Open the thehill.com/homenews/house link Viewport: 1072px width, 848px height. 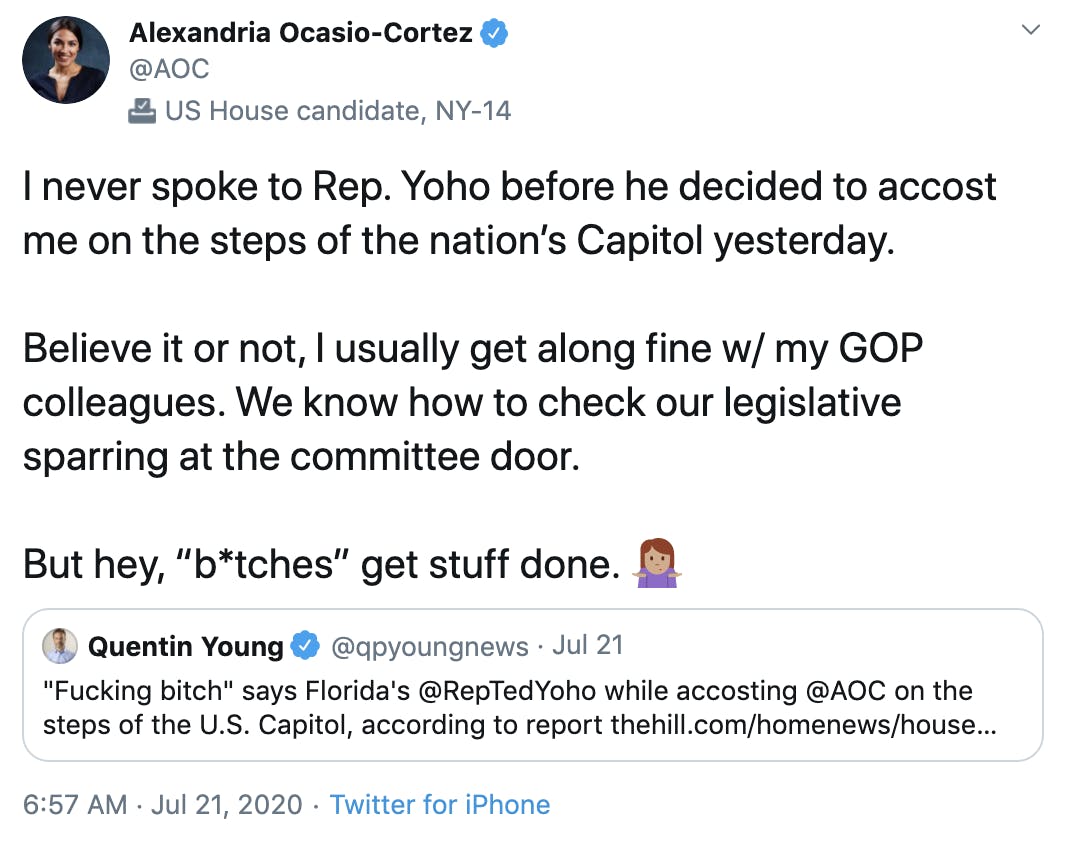803,725
